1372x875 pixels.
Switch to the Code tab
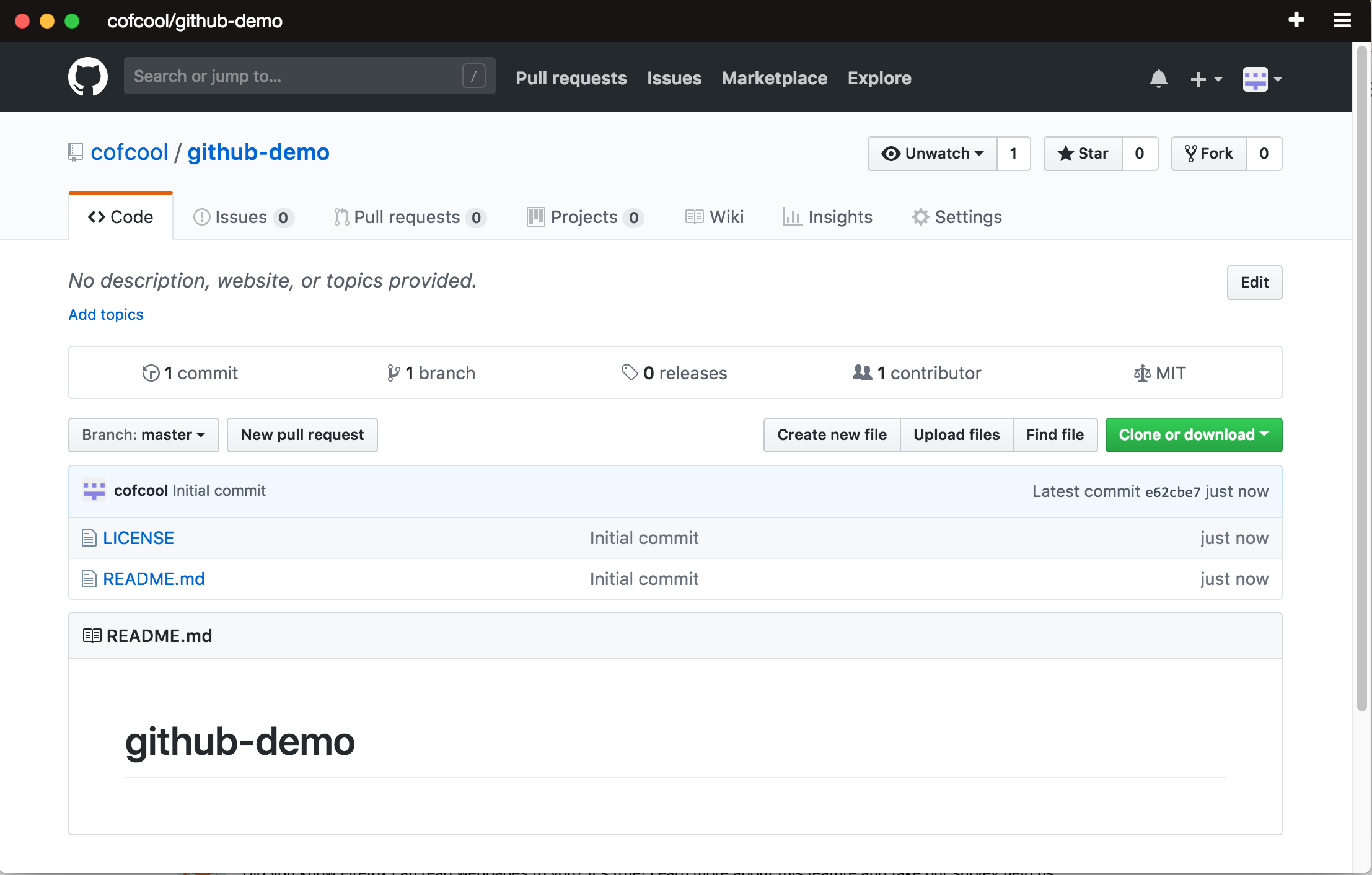(x=121, y=217)
